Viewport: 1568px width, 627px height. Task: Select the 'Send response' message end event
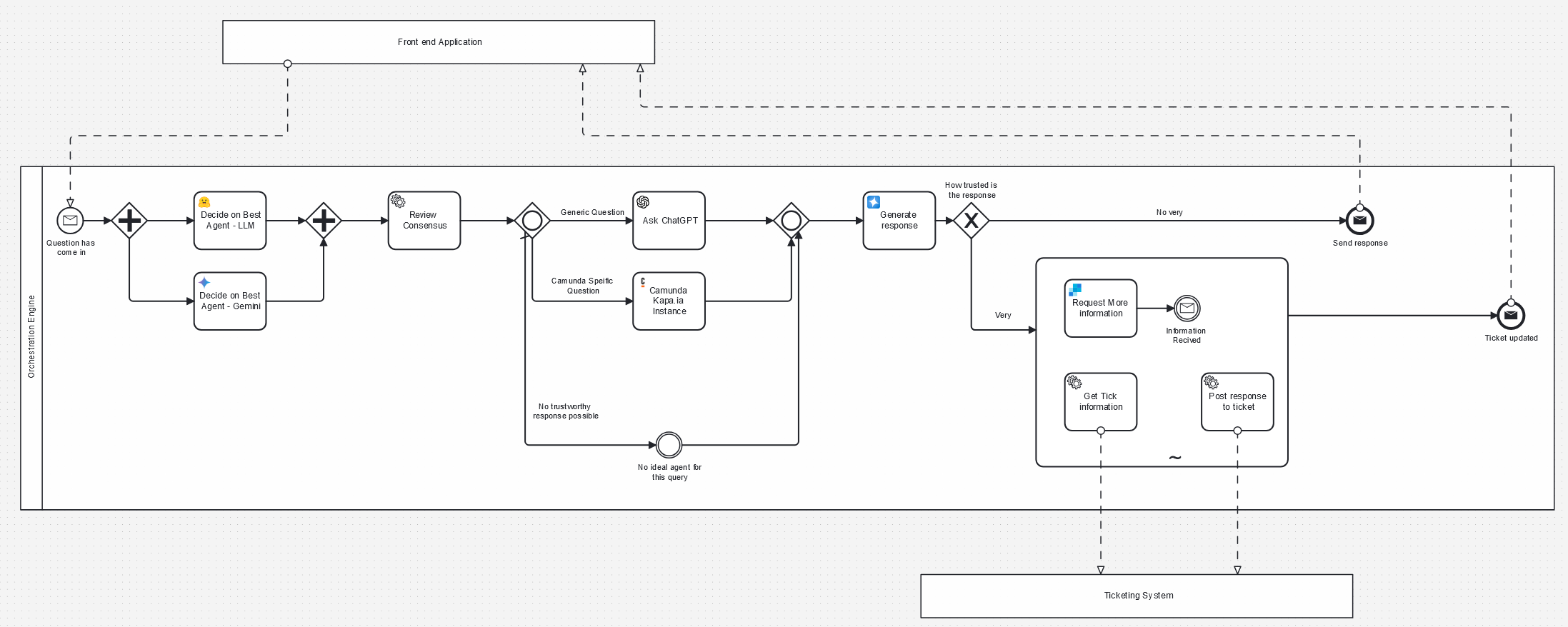click(1360, 221)
